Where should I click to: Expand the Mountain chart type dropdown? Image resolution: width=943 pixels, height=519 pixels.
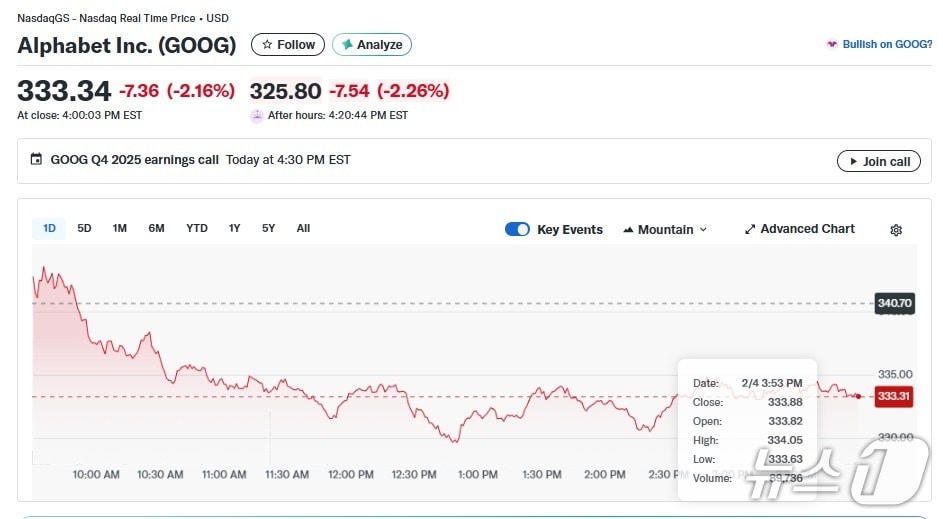click(665, 229)
